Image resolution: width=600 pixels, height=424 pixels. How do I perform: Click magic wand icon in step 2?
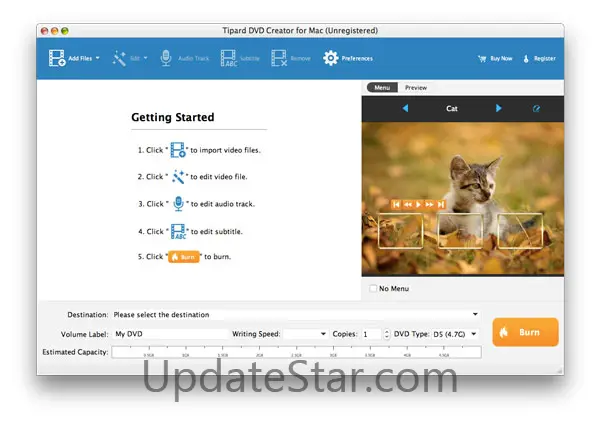(x=178, y=177)
